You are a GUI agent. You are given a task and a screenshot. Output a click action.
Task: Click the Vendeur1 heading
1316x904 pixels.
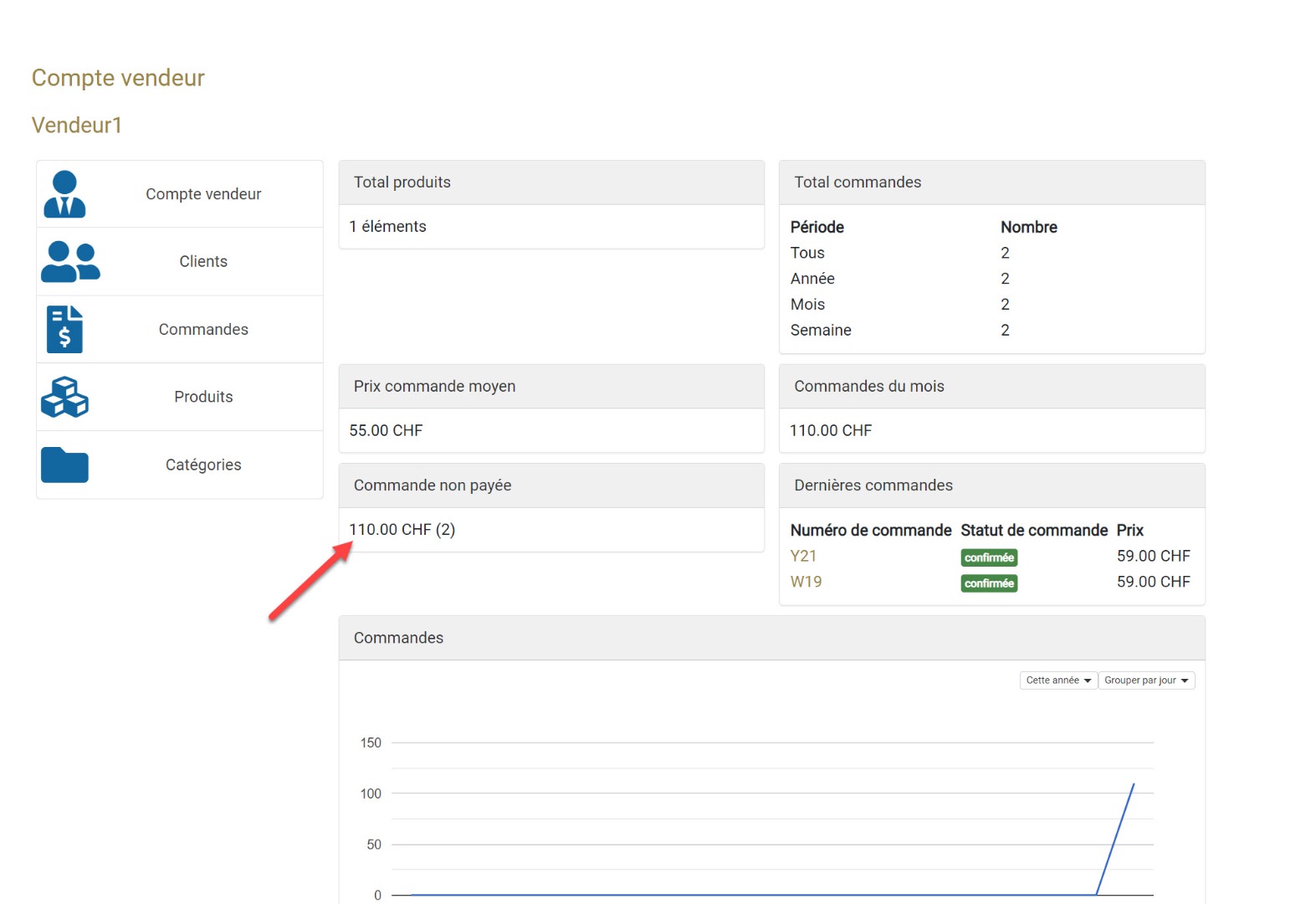click(77, 126)
